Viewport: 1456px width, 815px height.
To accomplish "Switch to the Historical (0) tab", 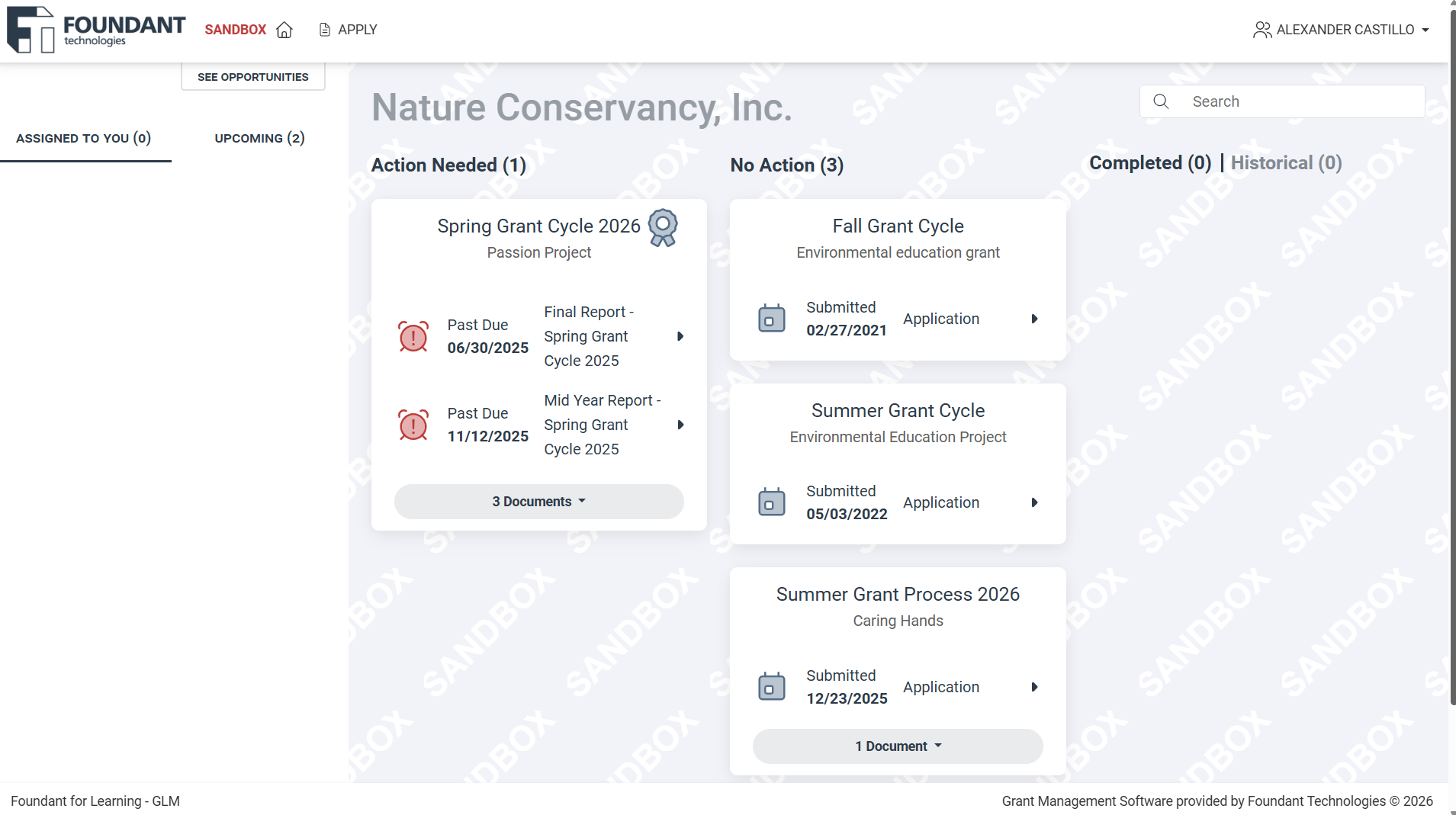I will coord(1287,163).
